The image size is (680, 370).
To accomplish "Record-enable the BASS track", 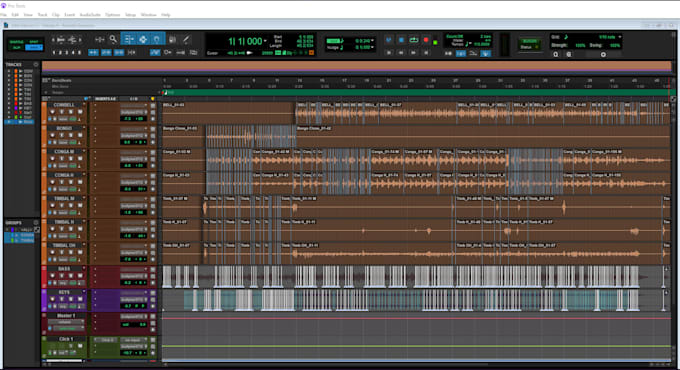I will tap(52, 276).
